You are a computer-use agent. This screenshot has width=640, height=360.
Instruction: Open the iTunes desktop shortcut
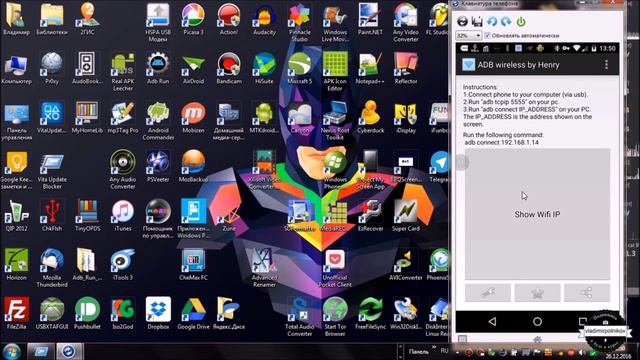coord(122,215)
